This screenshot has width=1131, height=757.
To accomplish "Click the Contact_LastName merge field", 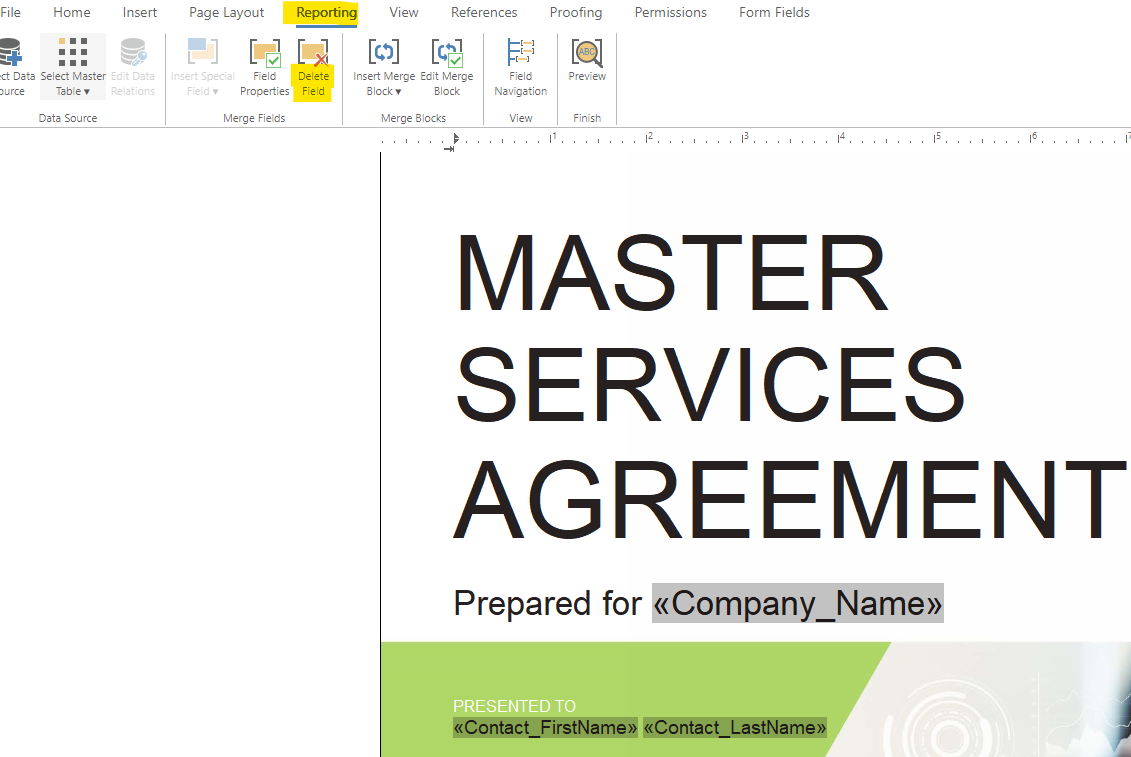I will (735, 727).
